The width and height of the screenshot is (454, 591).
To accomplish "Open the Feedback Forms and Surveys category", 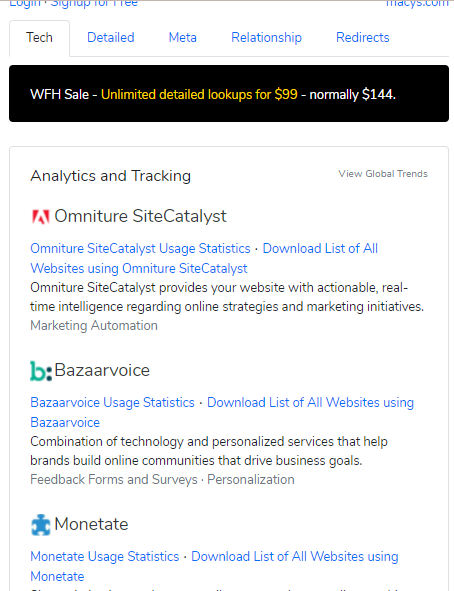I will [x=114, y=479].
